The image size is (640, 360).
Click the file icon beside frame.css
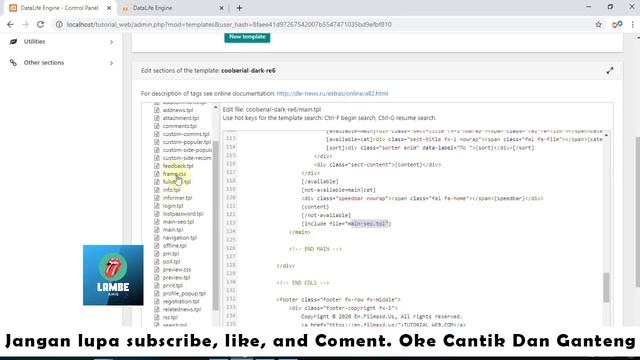click(157, 174)
